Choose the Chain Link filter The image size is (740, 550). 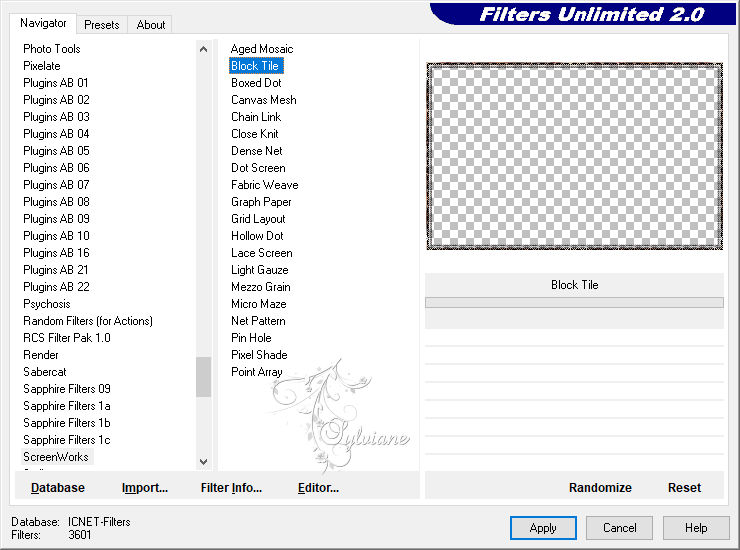256,117
